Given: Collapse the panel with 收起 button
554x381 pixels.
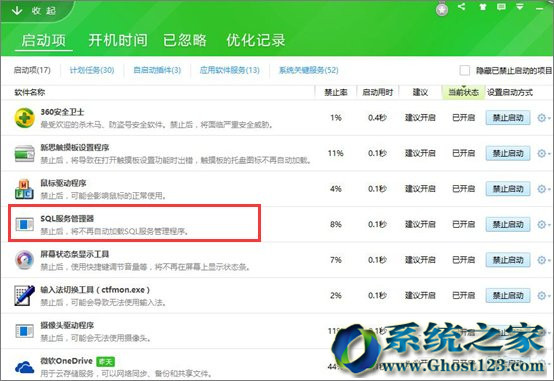Looking at the screenshot, I should pyautogui.click(x=34, y=11).
